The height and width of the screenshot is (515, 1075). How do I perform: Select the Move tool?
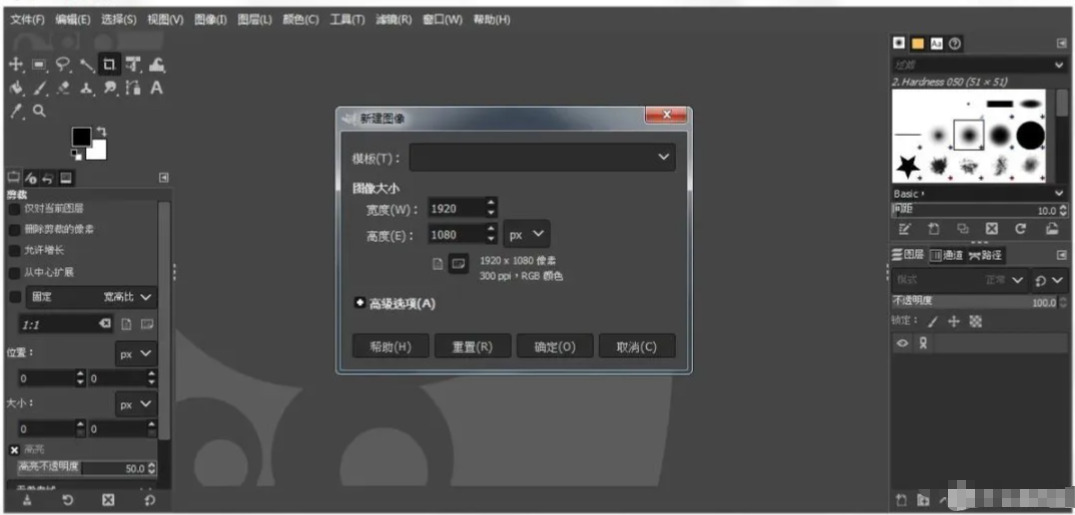tap(16, 65)
